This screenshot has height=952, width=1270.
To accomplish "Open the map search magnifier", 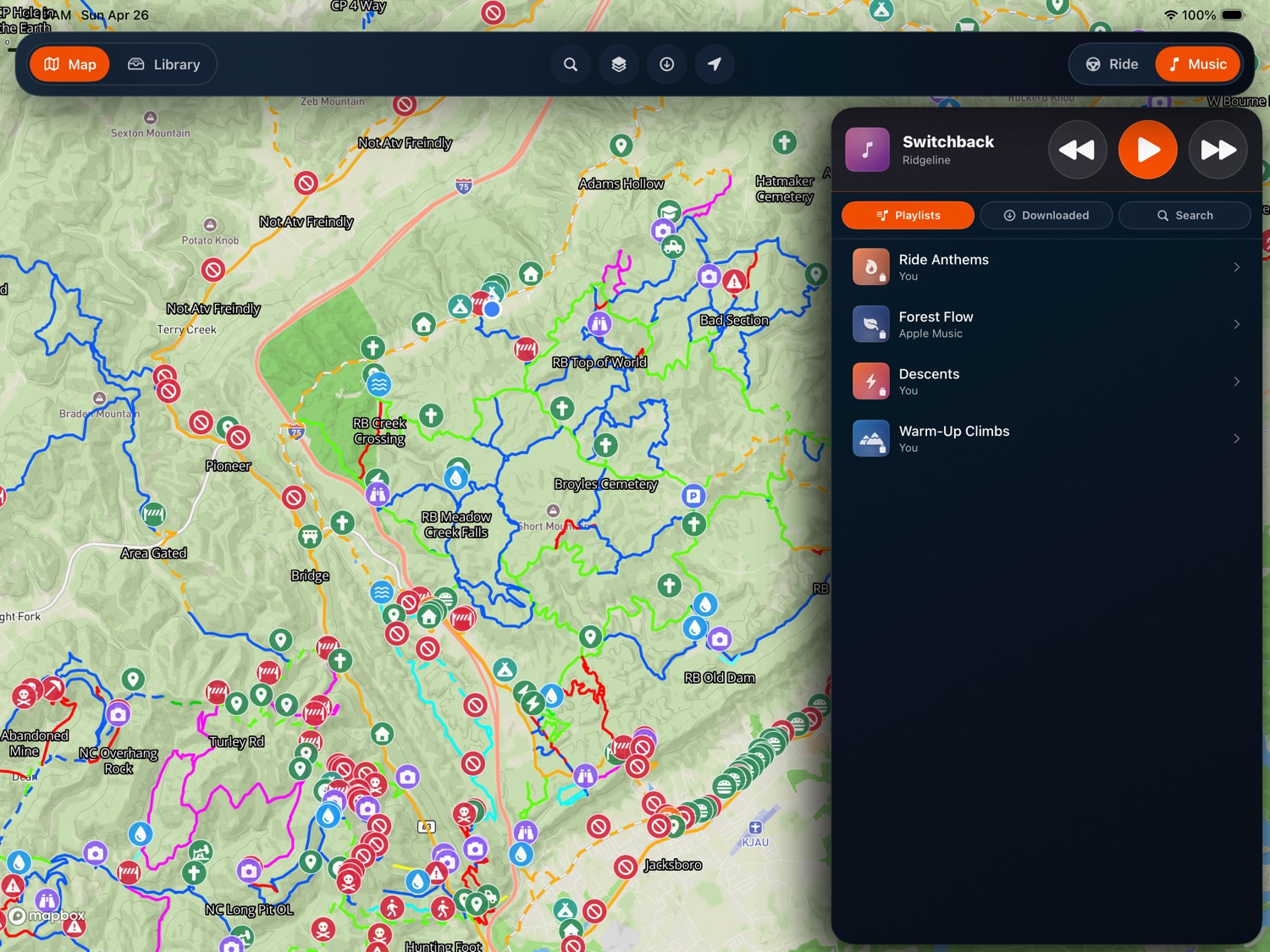I will 571,63.
